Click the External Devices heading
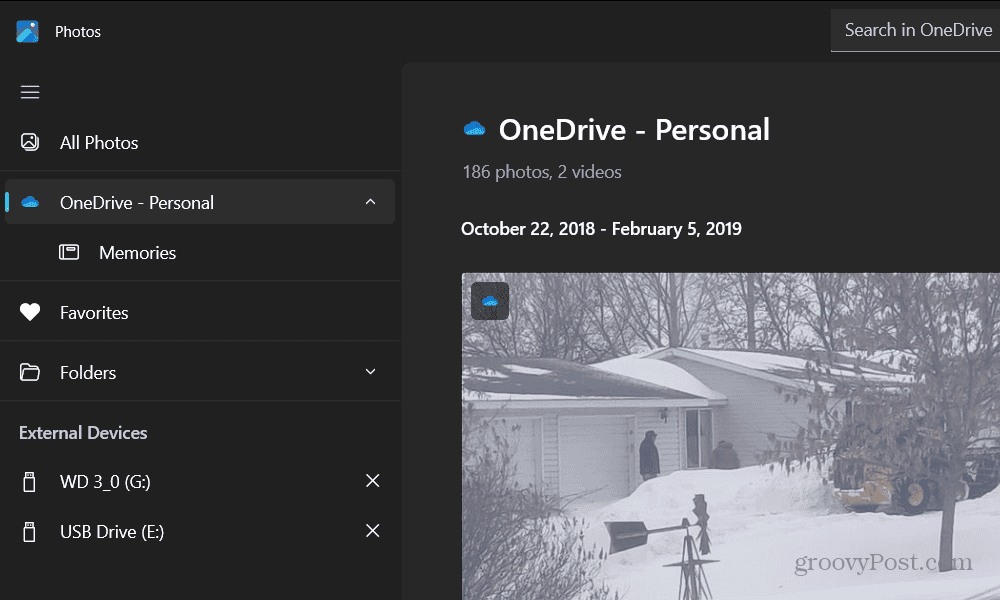Image resolution: width=1000 pixels, height=600 pixels. 83,433
